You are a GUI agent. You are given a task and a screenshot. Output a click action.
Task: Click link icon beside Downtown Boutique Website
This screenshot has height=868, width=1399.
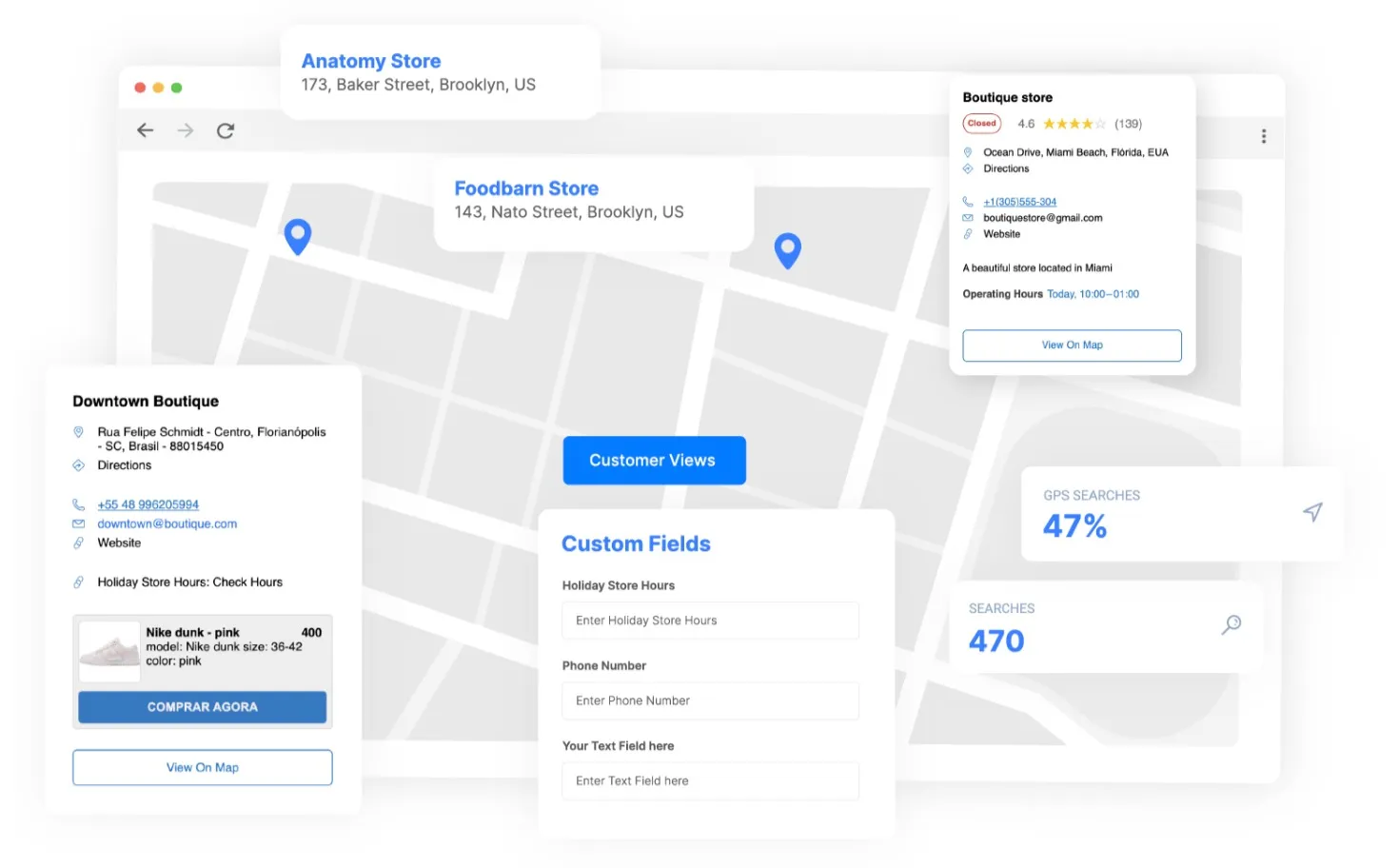(x=79, y=542)
